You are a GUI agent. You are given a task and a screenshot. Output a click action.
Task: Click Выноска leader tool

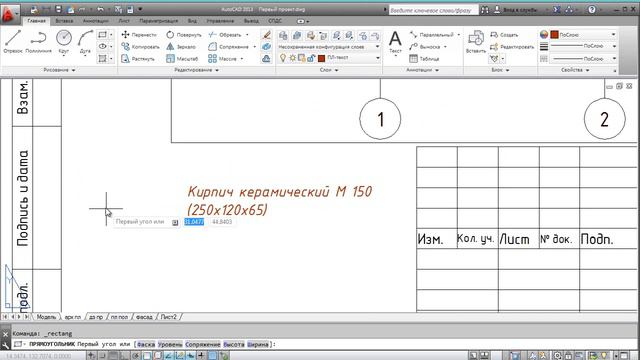tap(425, 47)
